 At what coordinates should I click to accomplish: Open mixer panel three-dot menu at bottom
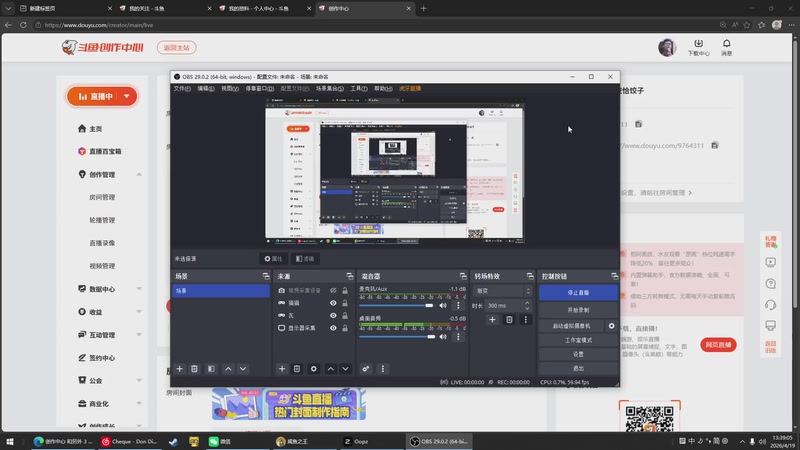coord(383,369)
